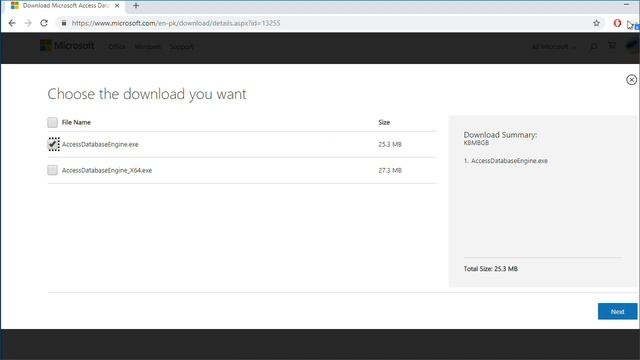The image size is (640, 360).
Task: Click the blue Next button
Action: coord(617,311)
